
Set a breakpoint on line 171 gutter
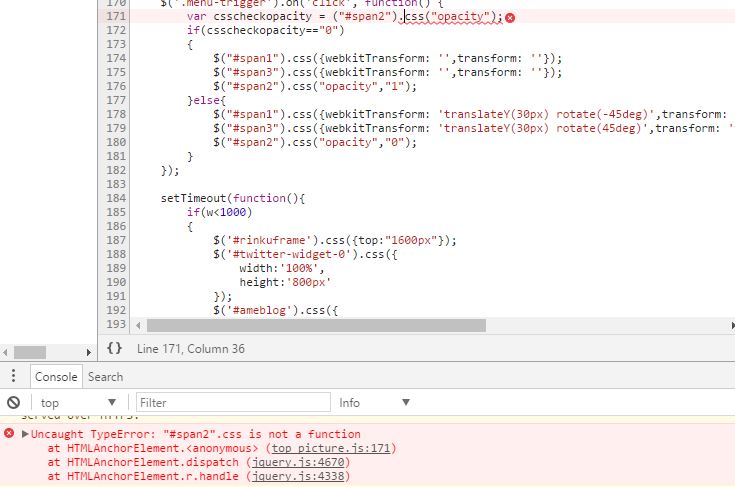[x=116, y=17]
